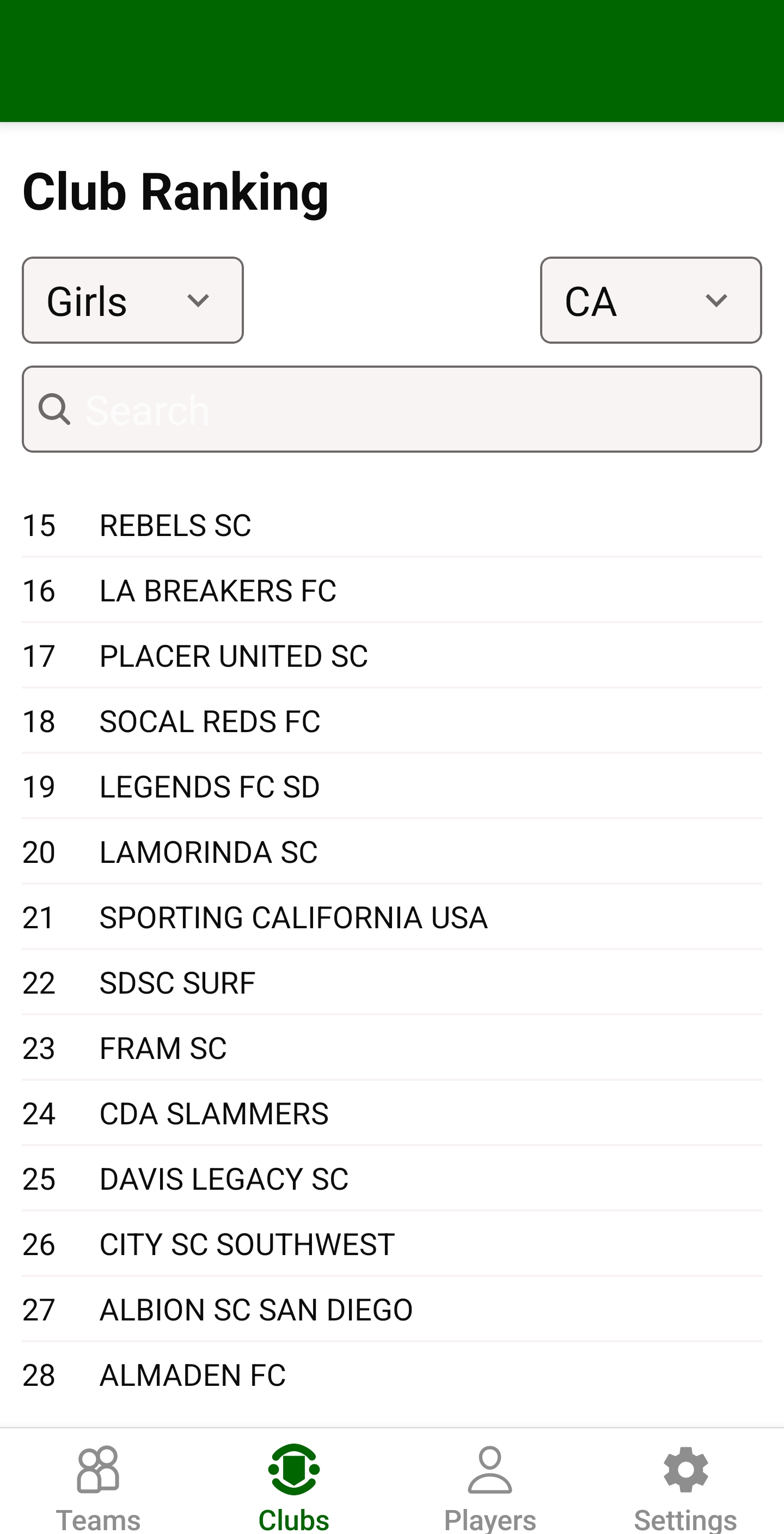Tap the Clubs shield icon

tap(294, 1470)
